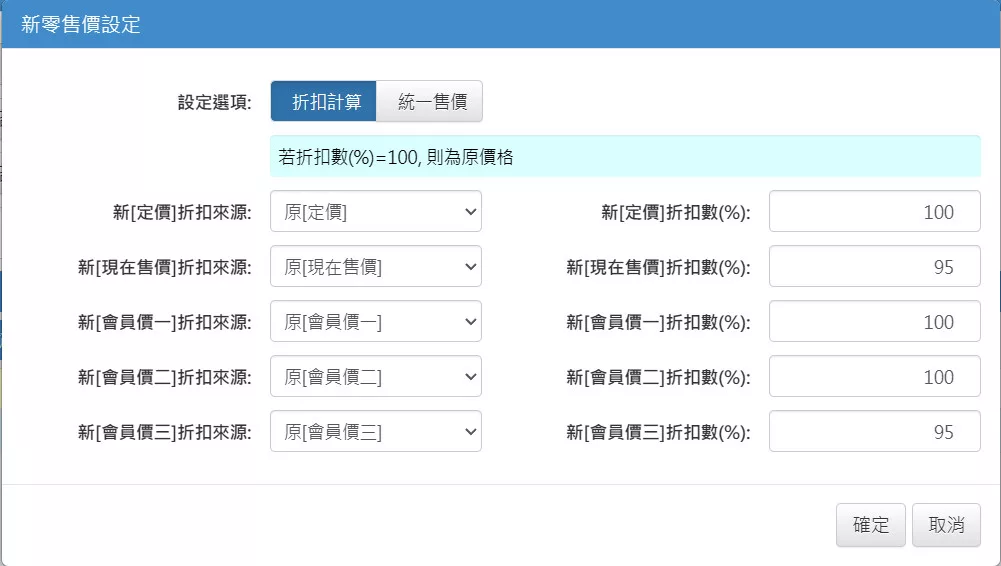Open the 新[會員價三]折扣來源 dropdown

[375, 432]
